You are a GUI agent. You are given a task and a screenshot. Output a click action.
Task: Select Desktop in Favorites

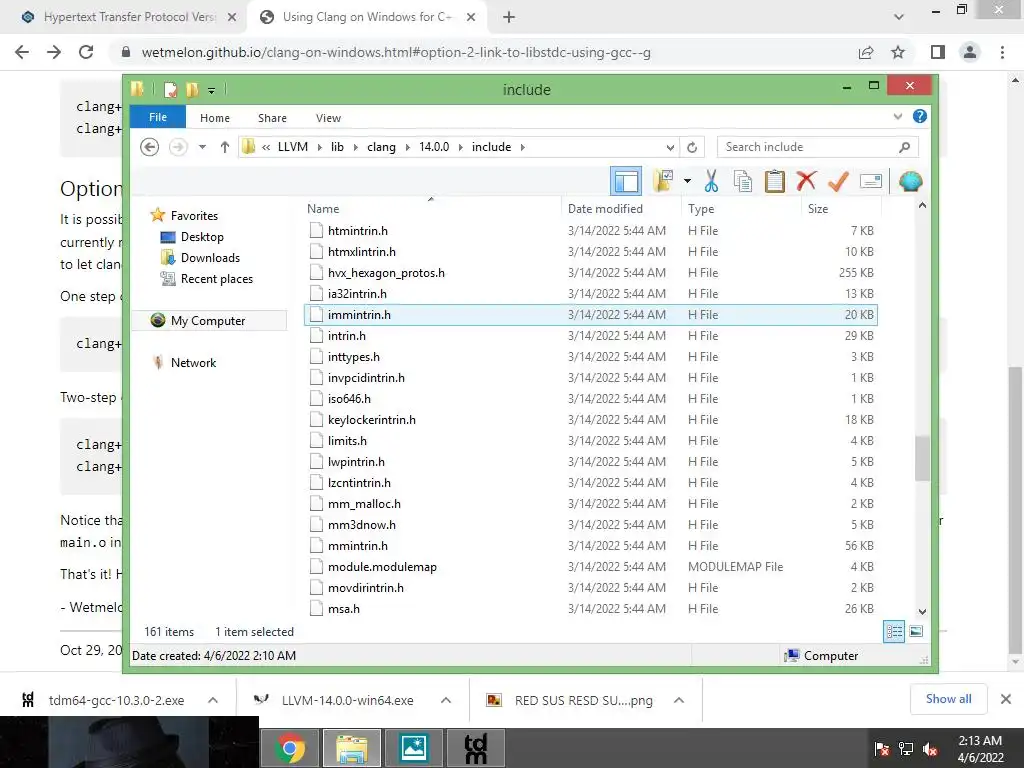coord(202,236)
